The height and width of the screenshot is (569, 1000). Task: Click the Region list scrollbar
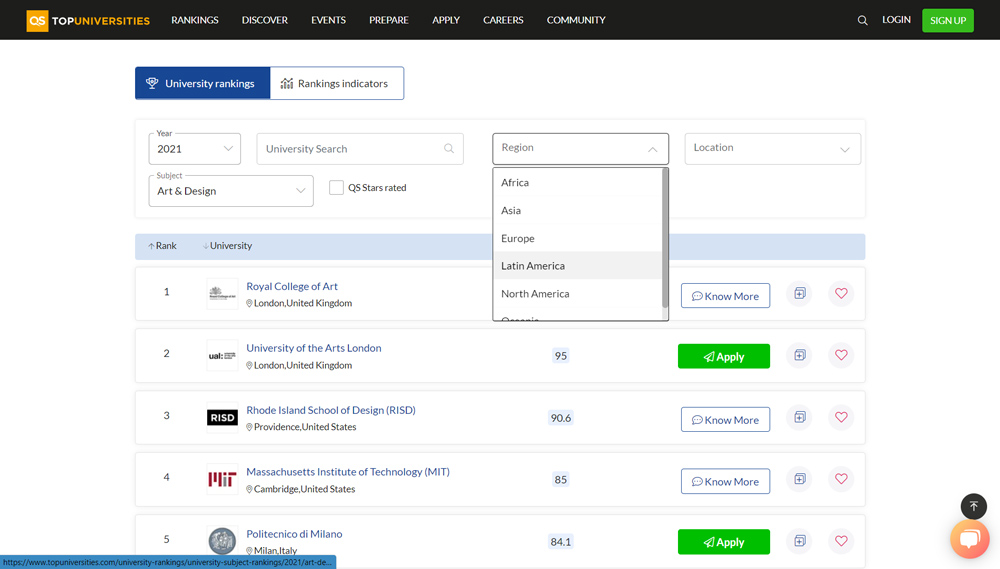665,237
